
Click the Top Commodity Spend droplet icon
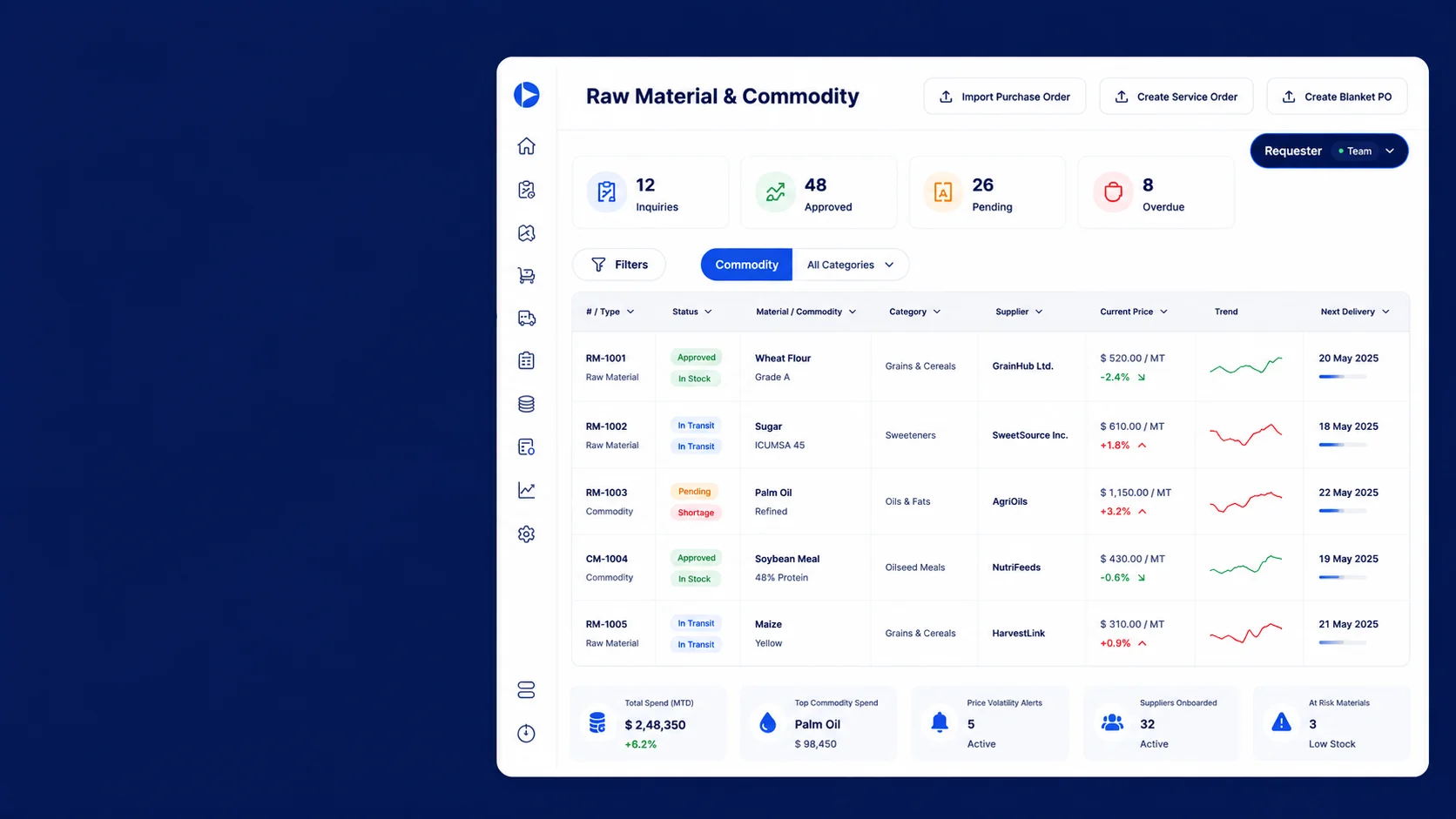pyautogui.click(x=767, y=722)
